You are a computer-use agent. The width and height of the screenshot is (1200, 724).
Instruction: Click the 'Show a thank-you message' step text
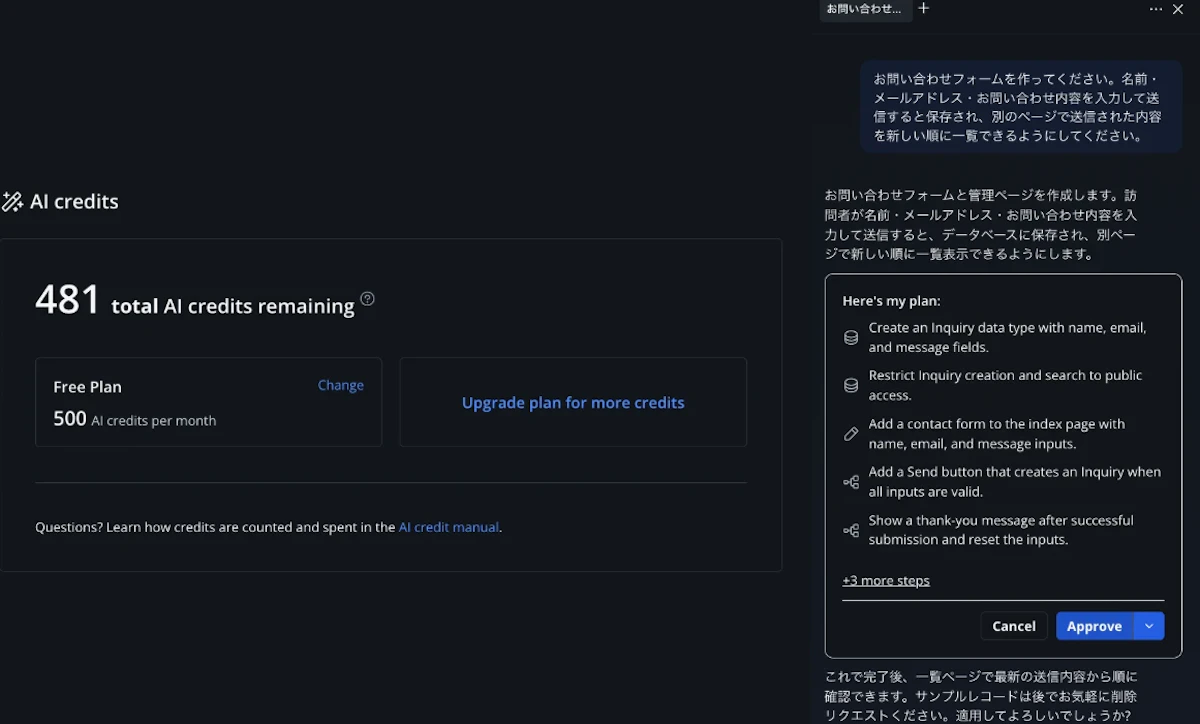(x=1001, y=530)
